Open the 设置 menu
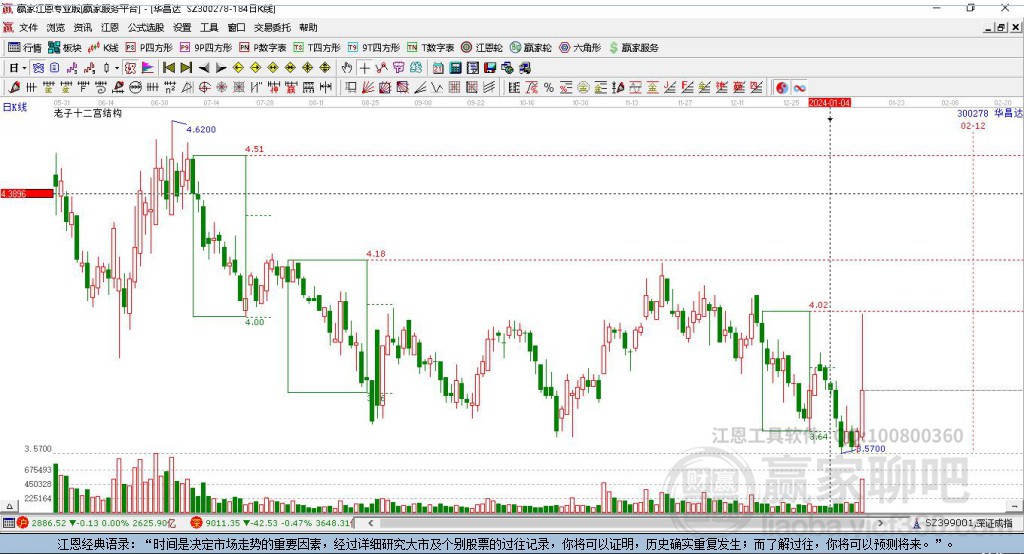 [182, 27]
